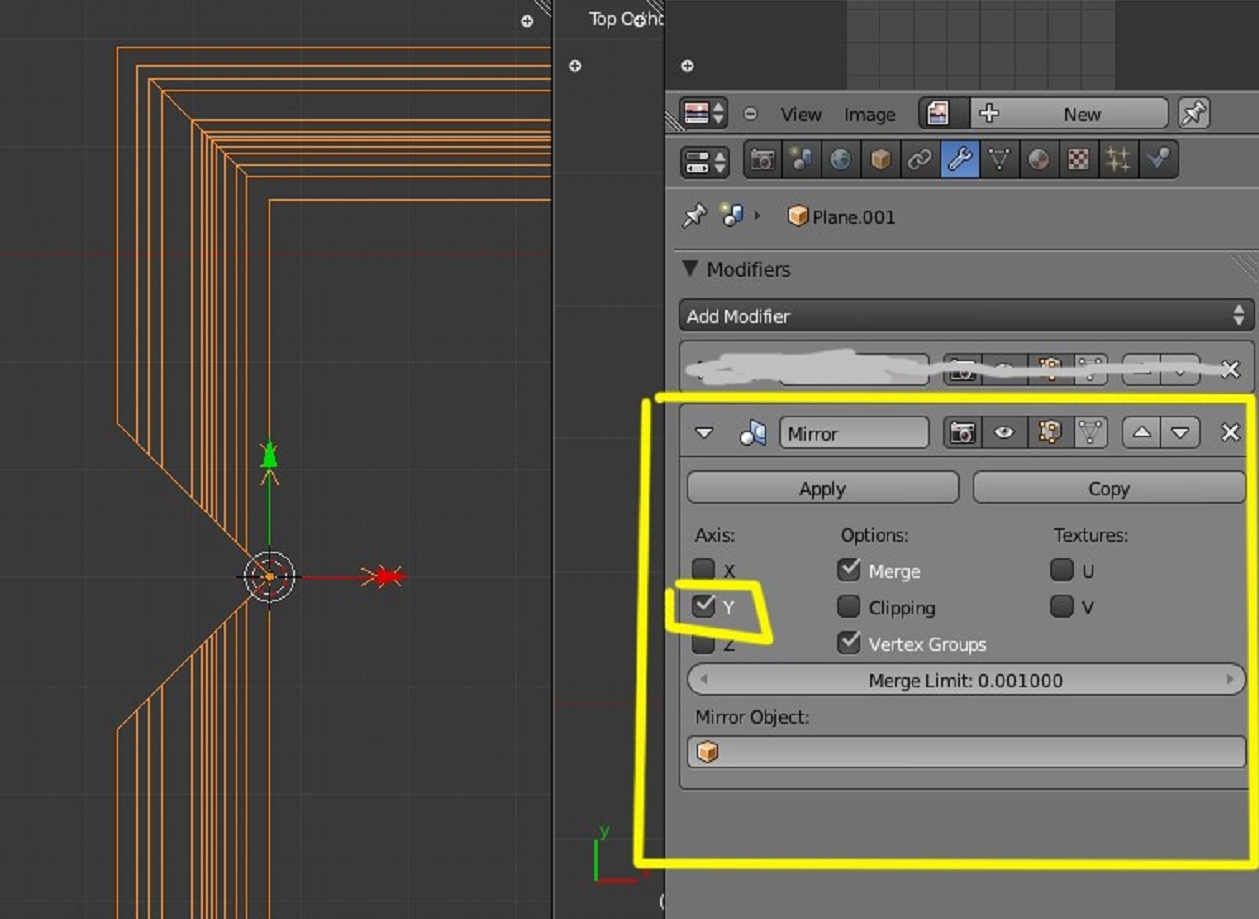1259x919 pixels.
Task: Click the Merge Limit value slider
Action: tap(966, 680)
